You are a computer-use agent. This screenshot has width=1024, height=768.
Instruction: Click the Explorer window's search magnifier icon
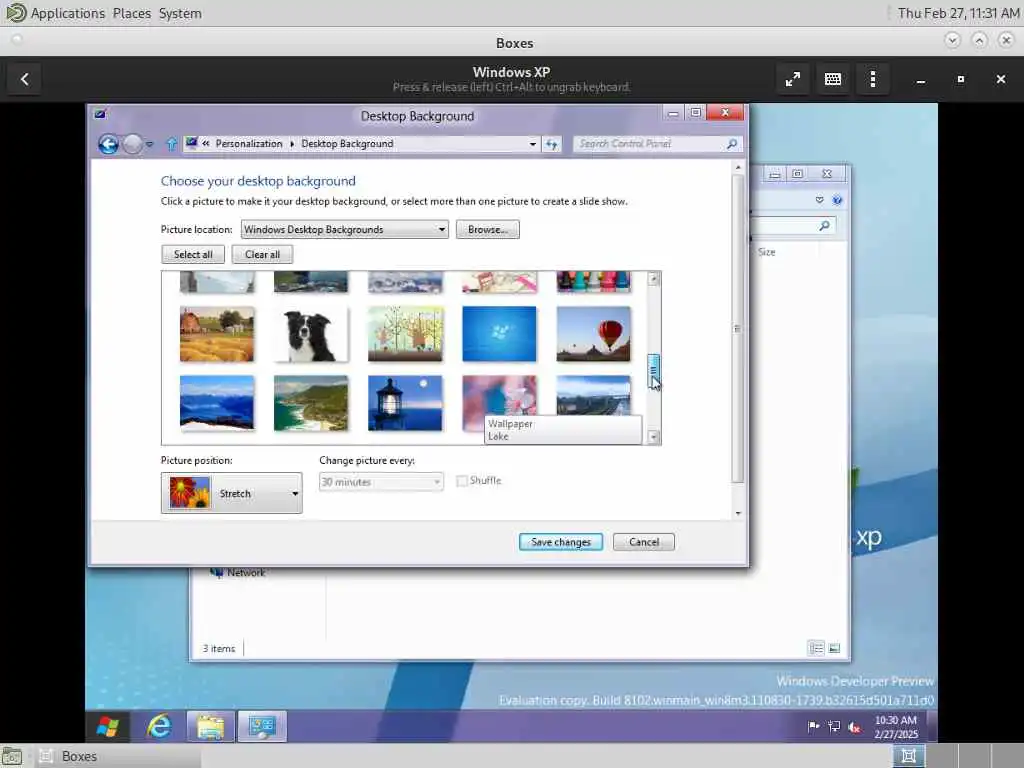click(824, 225)
